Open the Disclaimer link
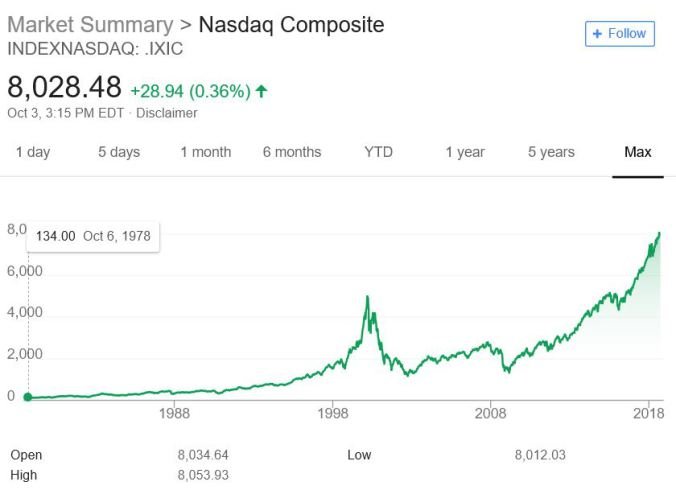 click(167, 113)
